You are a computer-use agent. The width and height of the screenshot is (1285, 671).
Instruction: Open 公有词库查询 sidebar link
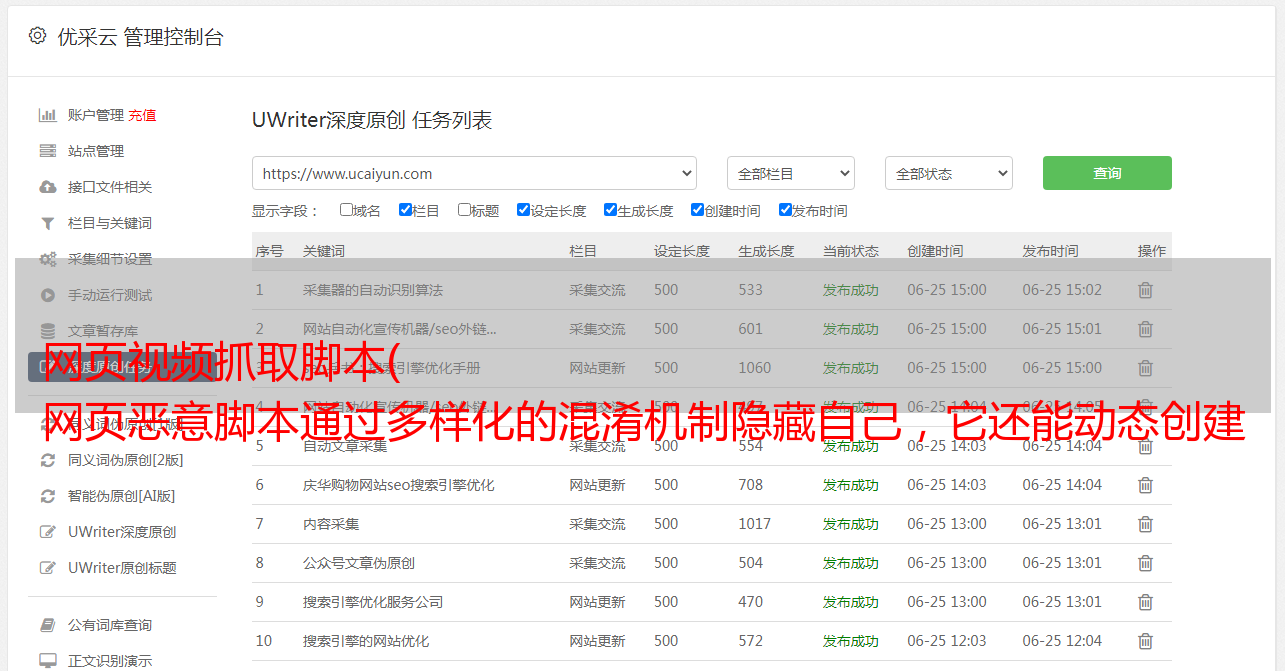[110, 625]
